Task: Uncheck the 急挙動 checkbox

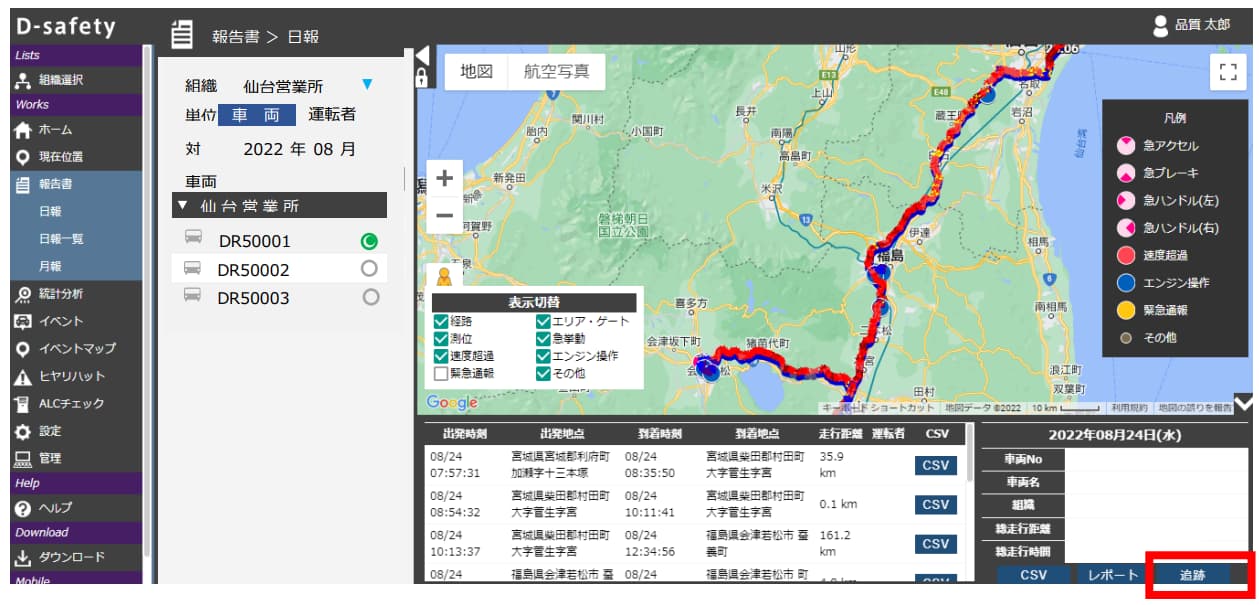Action: [543, 339]
